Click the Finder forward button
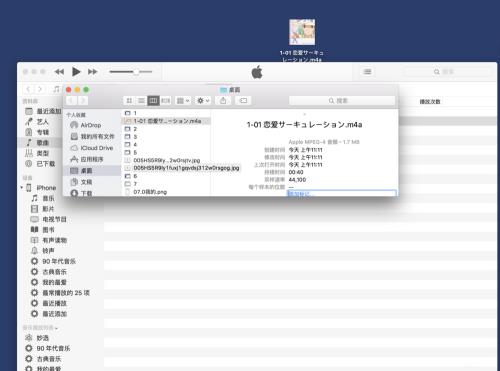 point(83,101)
